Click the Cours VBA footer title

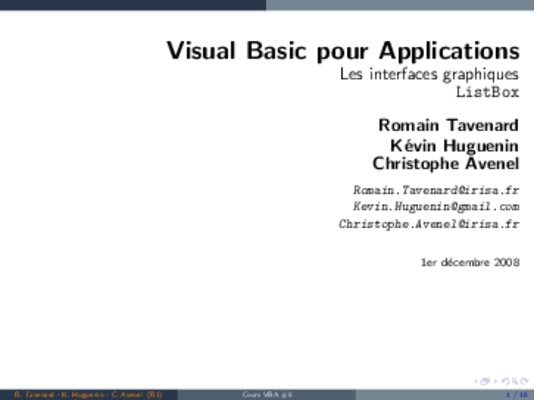(268, 395)
